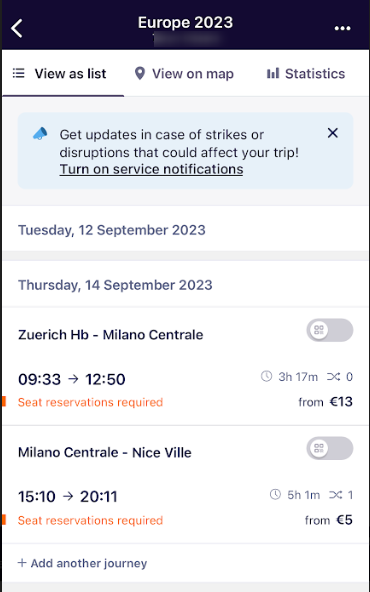Dismiss the service notifications banner
The image size is (370, 592).
pos(333,133)
